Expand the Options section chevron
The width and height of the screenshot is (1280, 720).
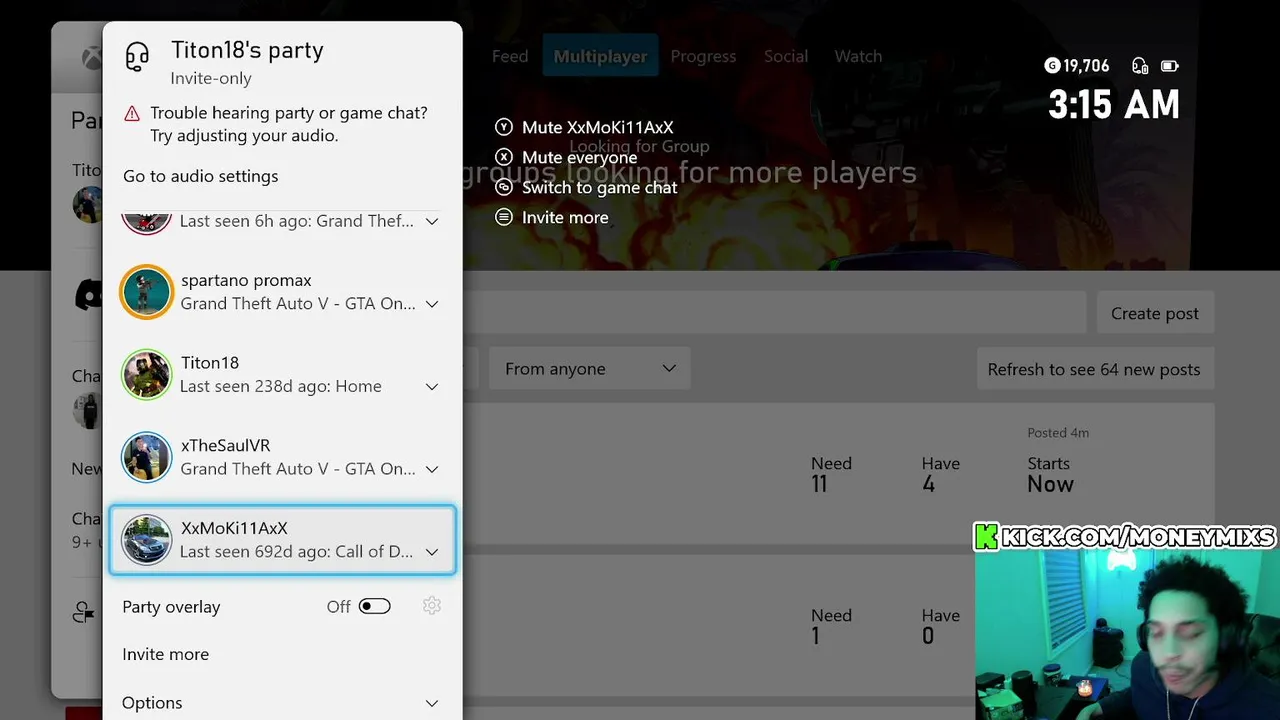pyautogui.click(x=432, y=703)
